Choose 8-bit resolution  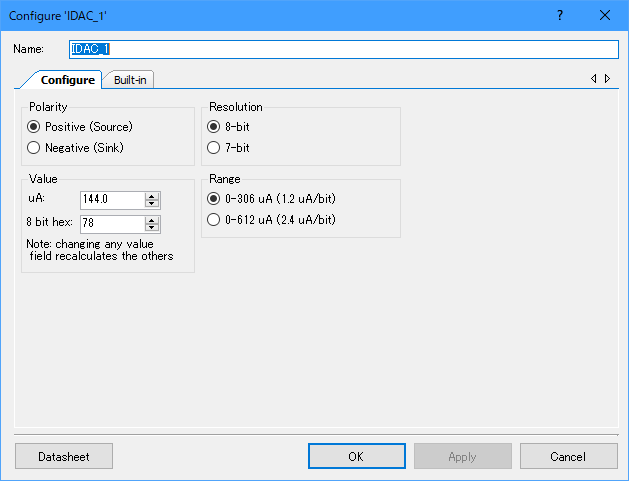(213, 127)
